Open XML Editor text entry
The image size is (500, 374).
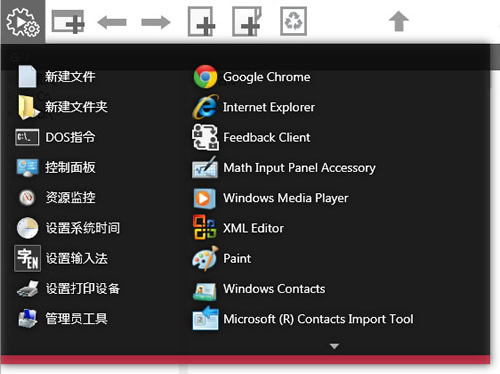coord(253,228)
